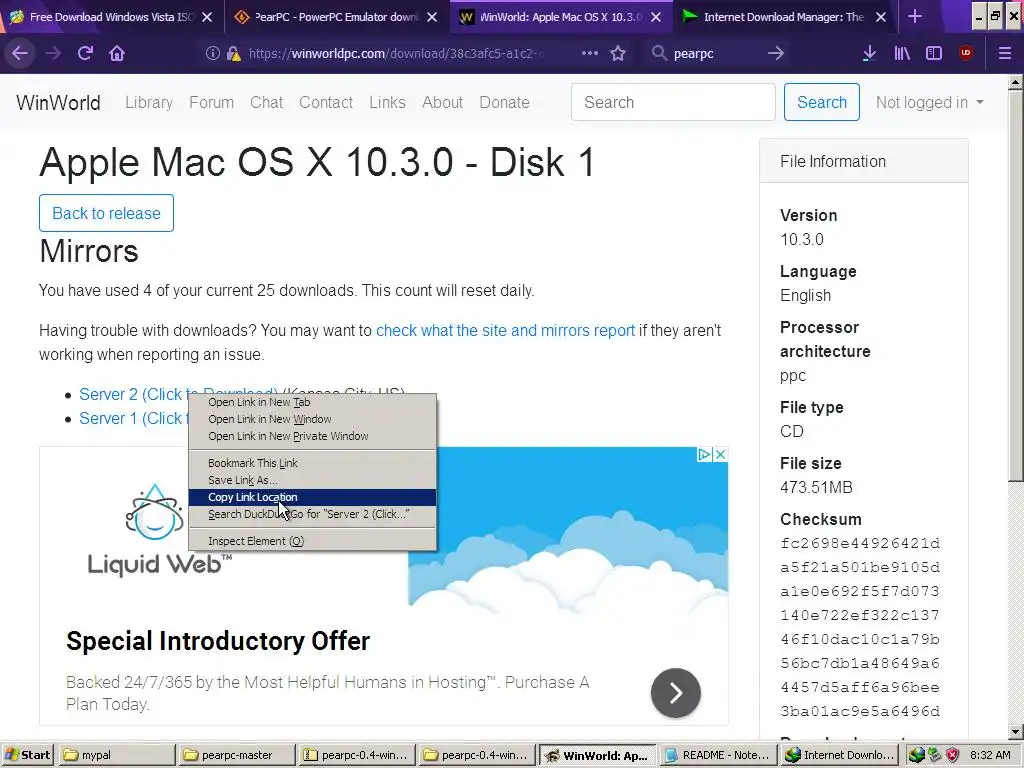Viewport: 1024px width, 768px height.
Task: Click the page vertical scrollbar thumb
Action: (1015, 285)
